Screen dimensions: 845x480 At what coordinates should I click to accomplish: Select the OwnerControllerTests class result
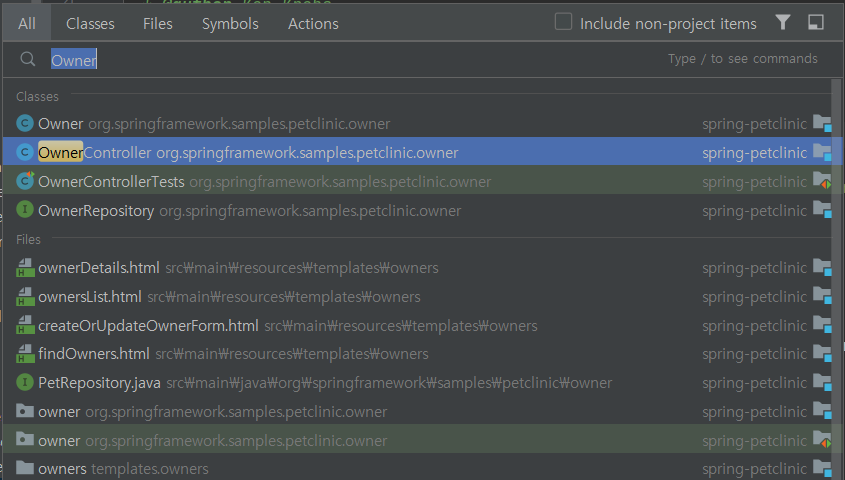pos(418,182)
